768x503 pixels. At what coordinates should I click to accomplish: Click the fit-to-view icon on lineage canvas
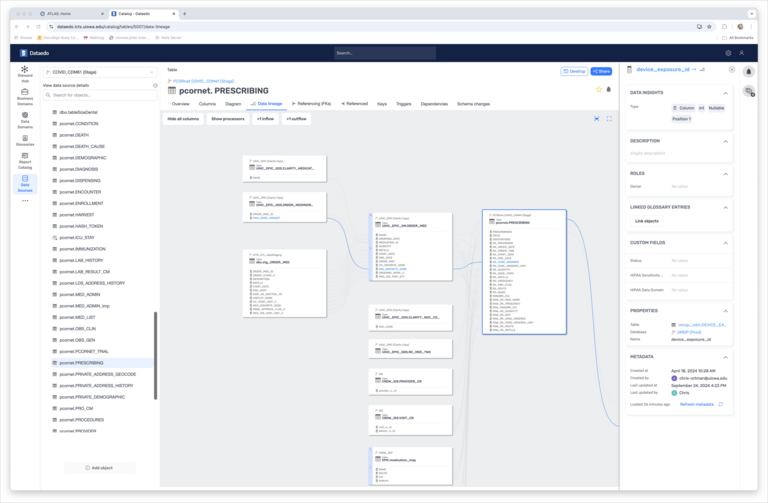coord(597,119)
